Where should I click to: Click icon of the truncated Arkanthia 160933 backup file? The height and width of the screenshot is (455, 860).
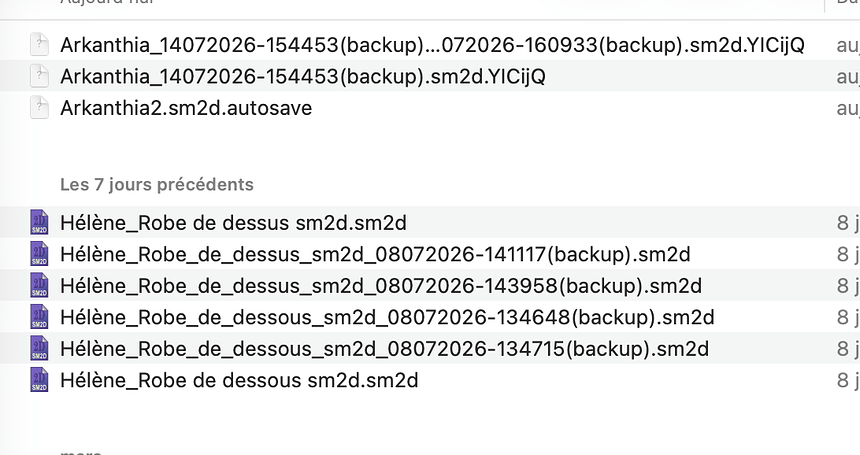[x=39, y=44]
